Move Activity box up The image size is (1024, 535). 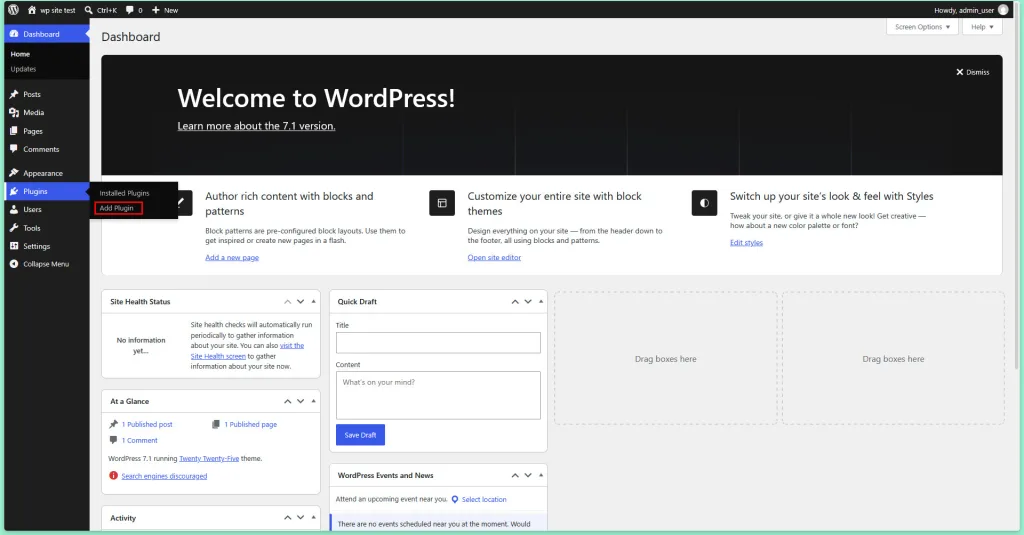coord(287,517)
